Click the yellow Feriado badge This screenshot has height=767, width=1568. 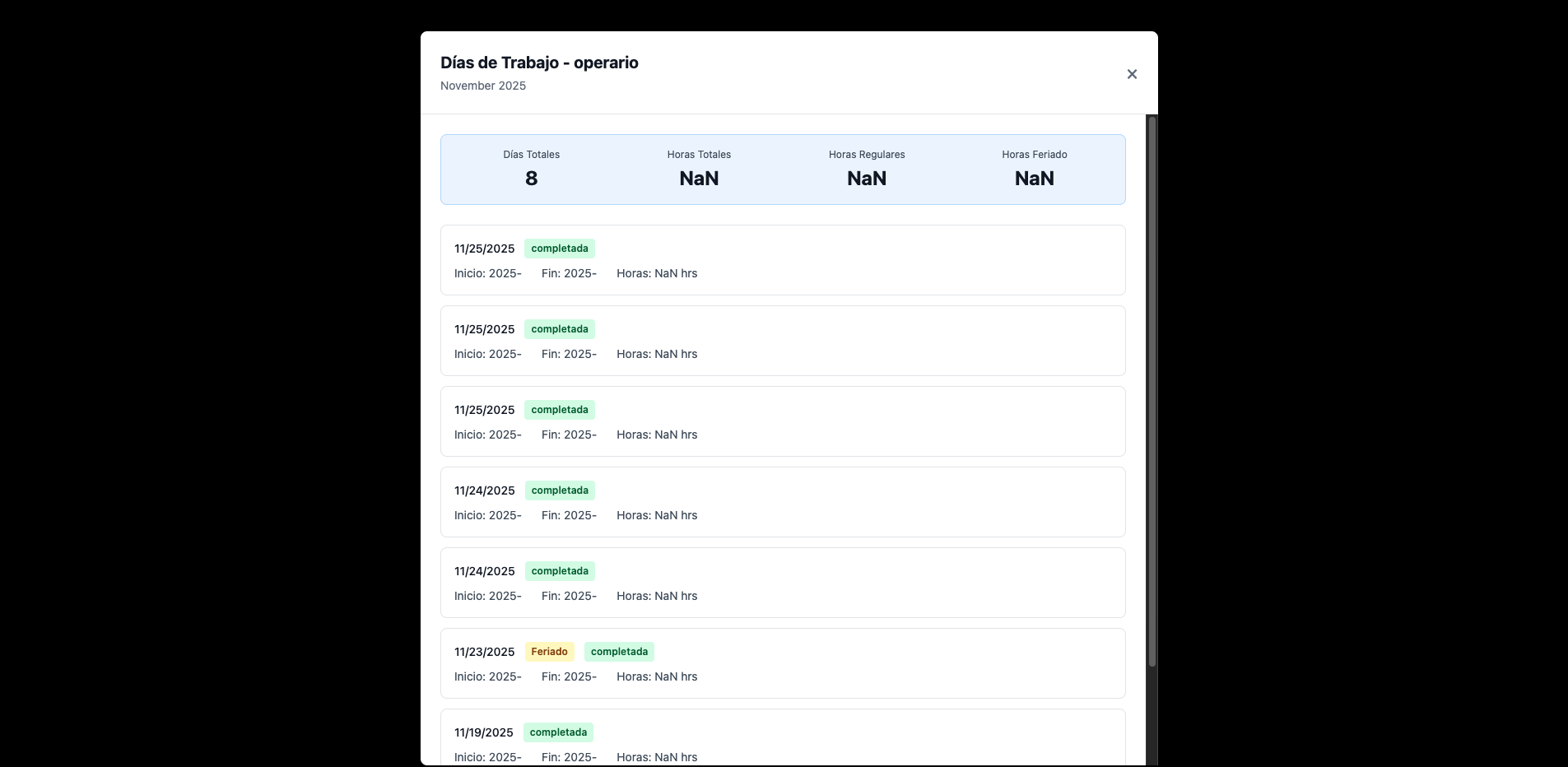(x=549, y=652)
